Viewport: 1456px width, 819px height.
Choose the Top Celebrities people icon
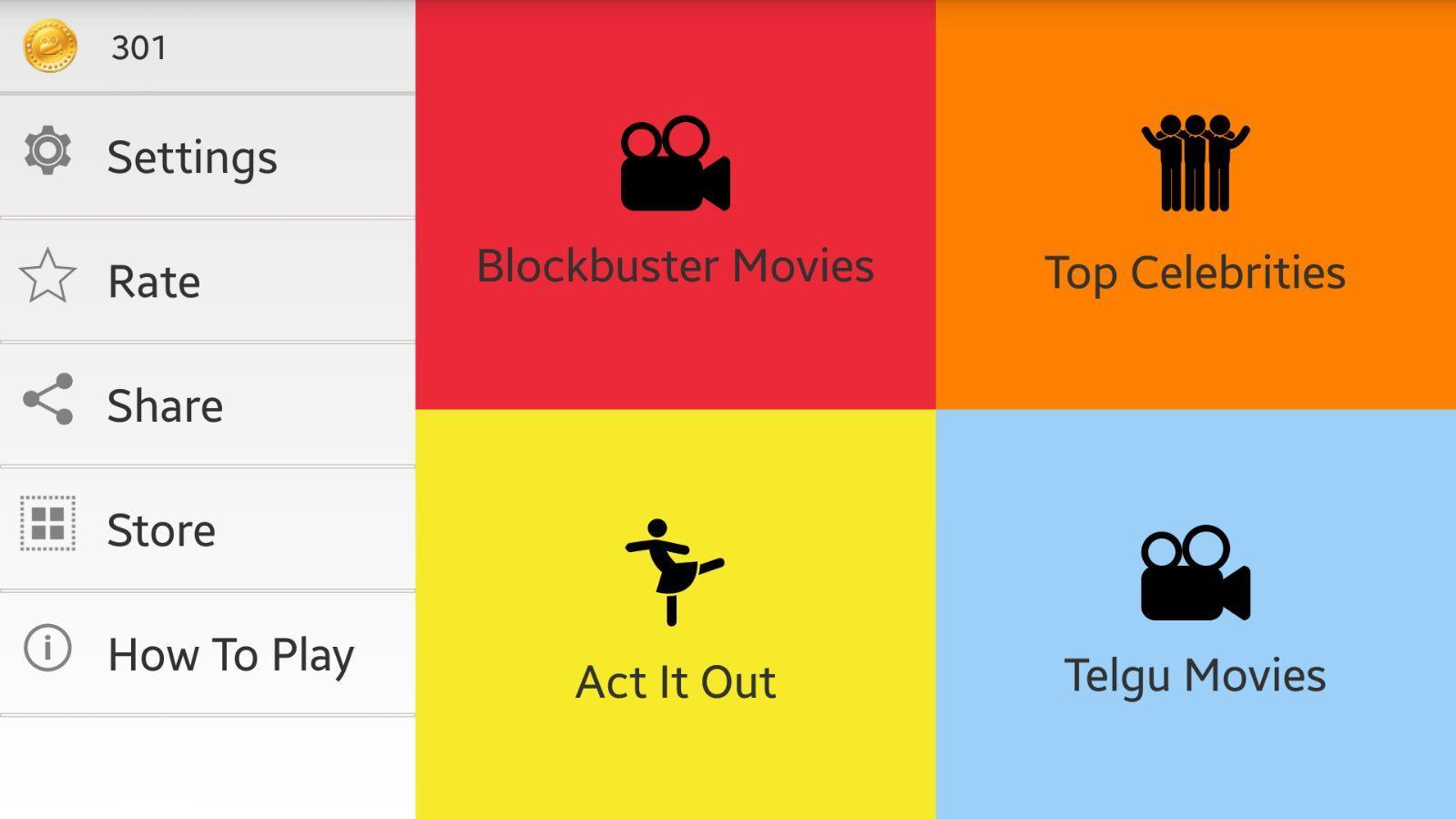[x=1195, y=163]
